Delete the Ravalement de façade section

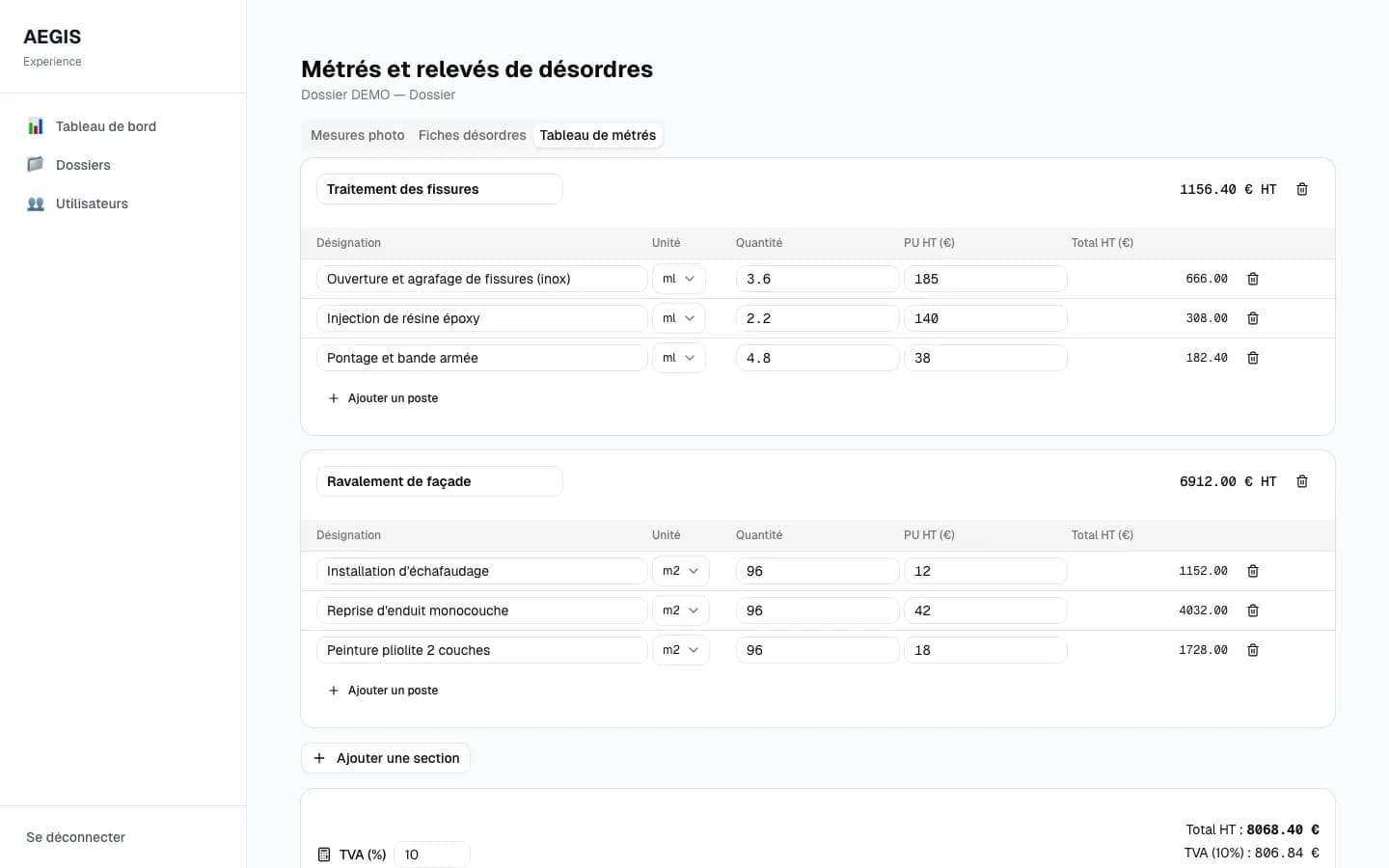pos(1302,481)
